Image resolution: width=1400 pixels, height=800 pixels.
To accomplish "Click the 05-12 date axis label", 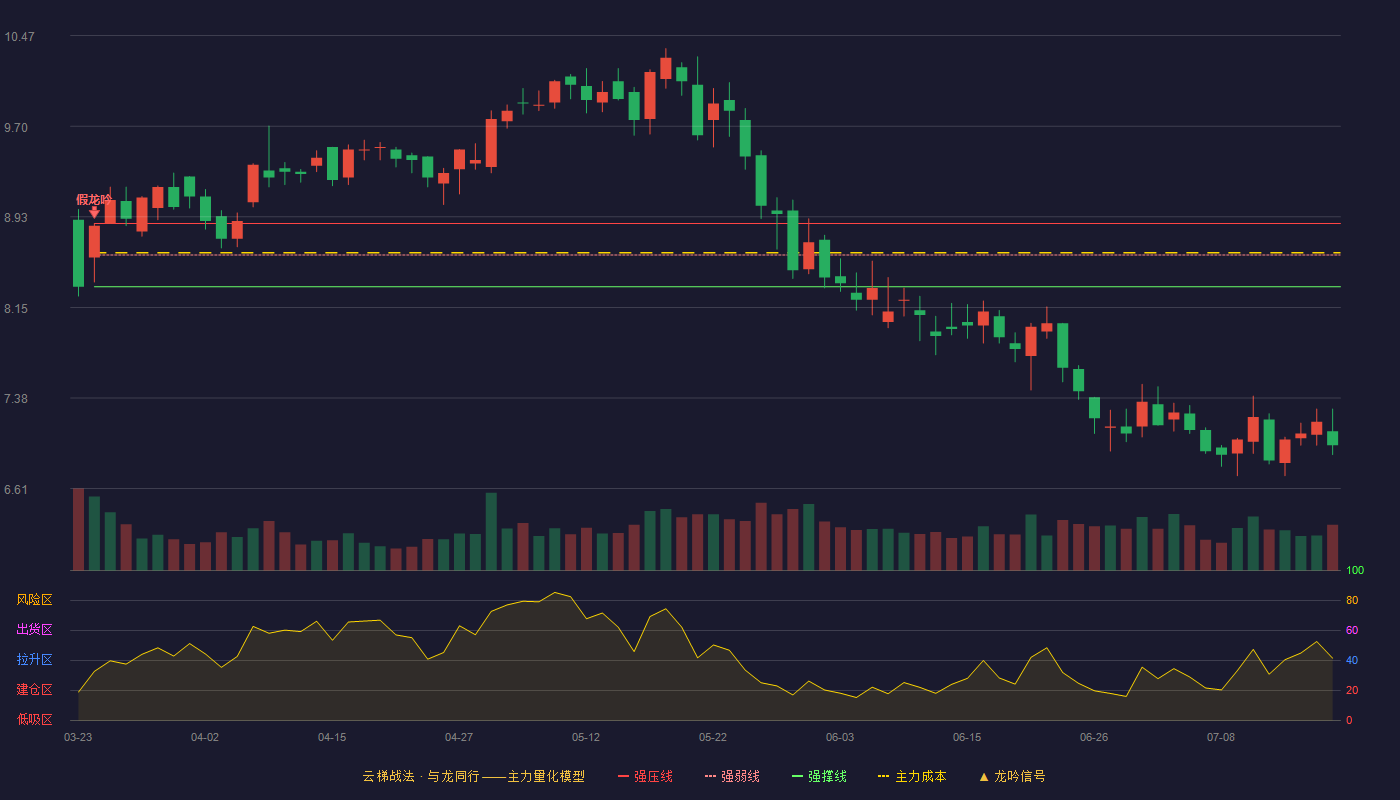I will click(586, 737).
